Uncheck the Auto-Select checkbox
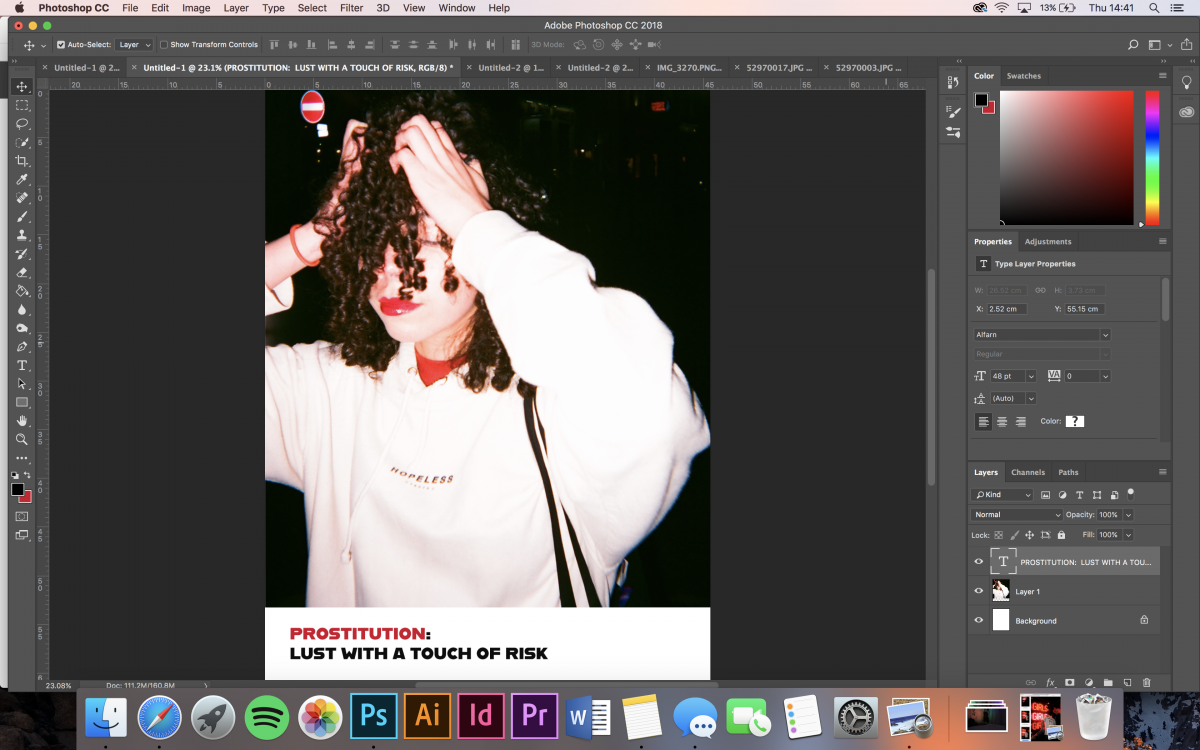 61,45
